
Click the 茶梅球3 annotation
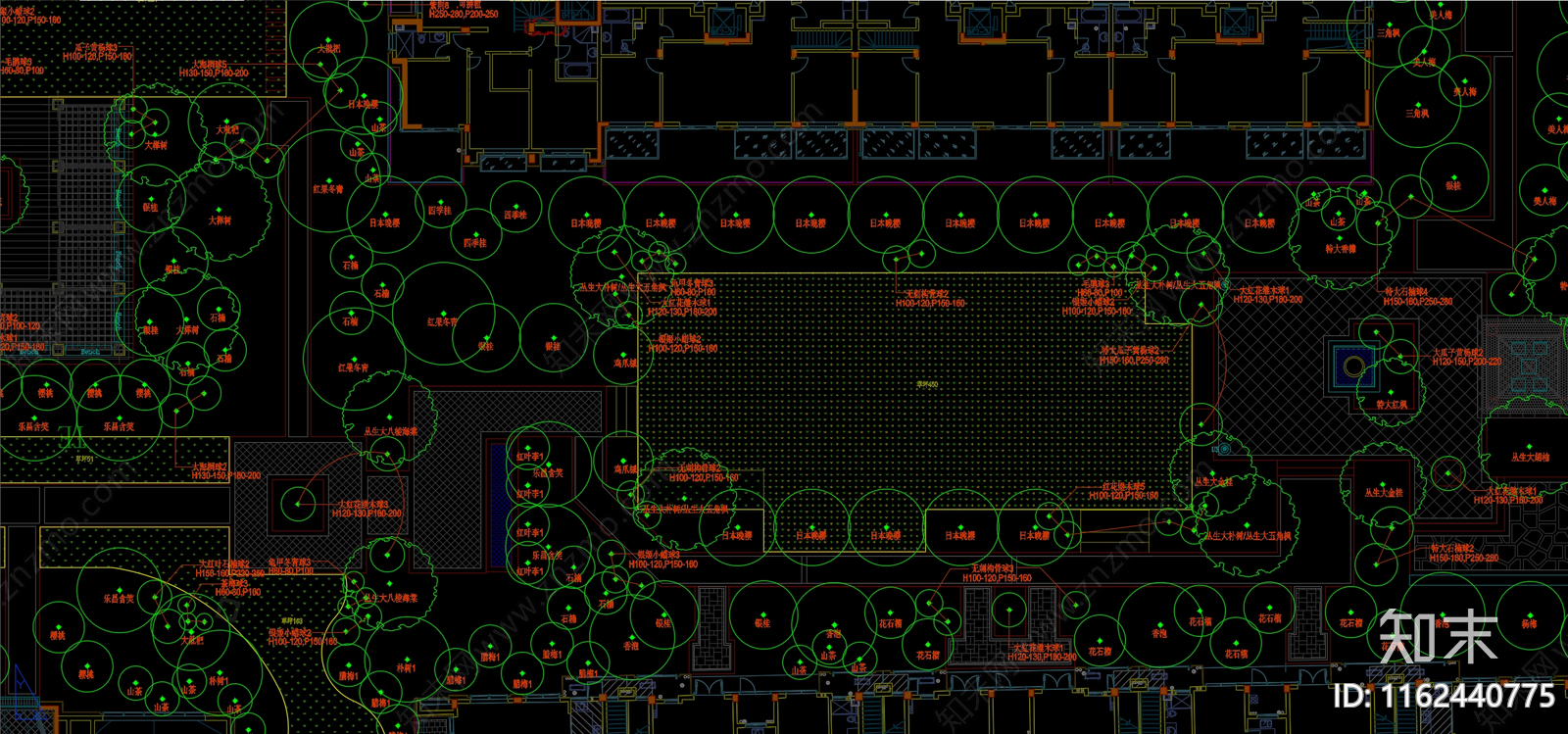pyautogui.click(x=234, y=583)
